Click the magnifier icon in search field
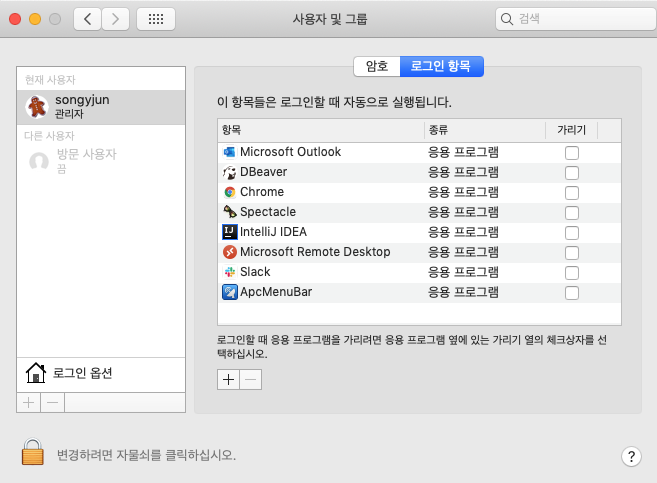Screen dimensions: 657x483 tap(507, 19)
